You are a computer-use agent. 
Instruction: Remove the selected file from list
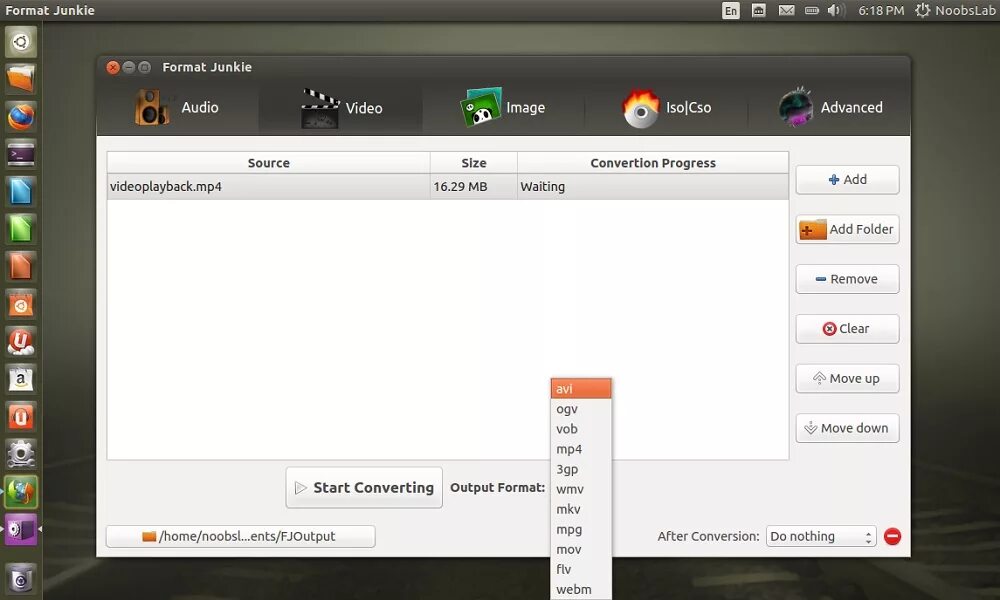pyautogui.click(x=847, y=279)
